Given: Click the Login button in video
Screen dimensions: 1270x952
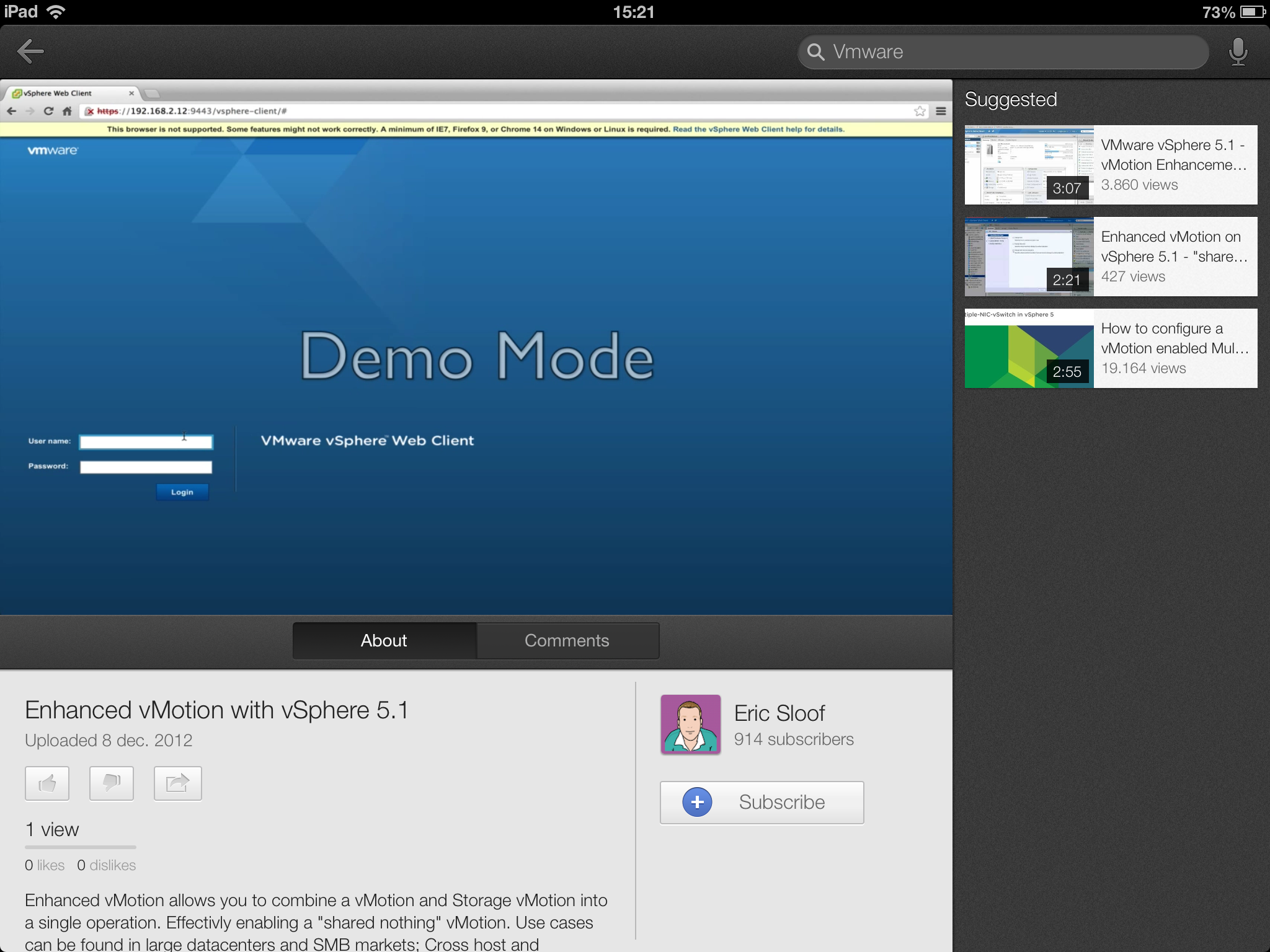Looking at the screenshot, I should pyautogui.click(x=182, y=492).
